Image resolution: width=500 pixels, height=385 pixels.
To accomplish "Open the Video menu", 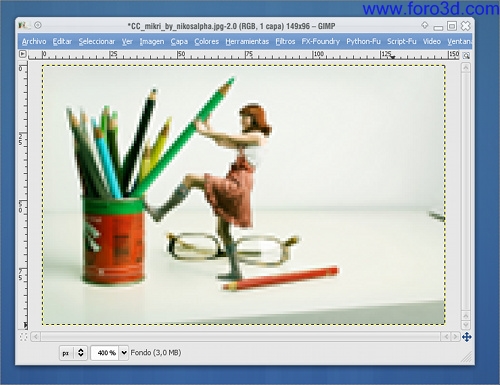I will 432,41.
